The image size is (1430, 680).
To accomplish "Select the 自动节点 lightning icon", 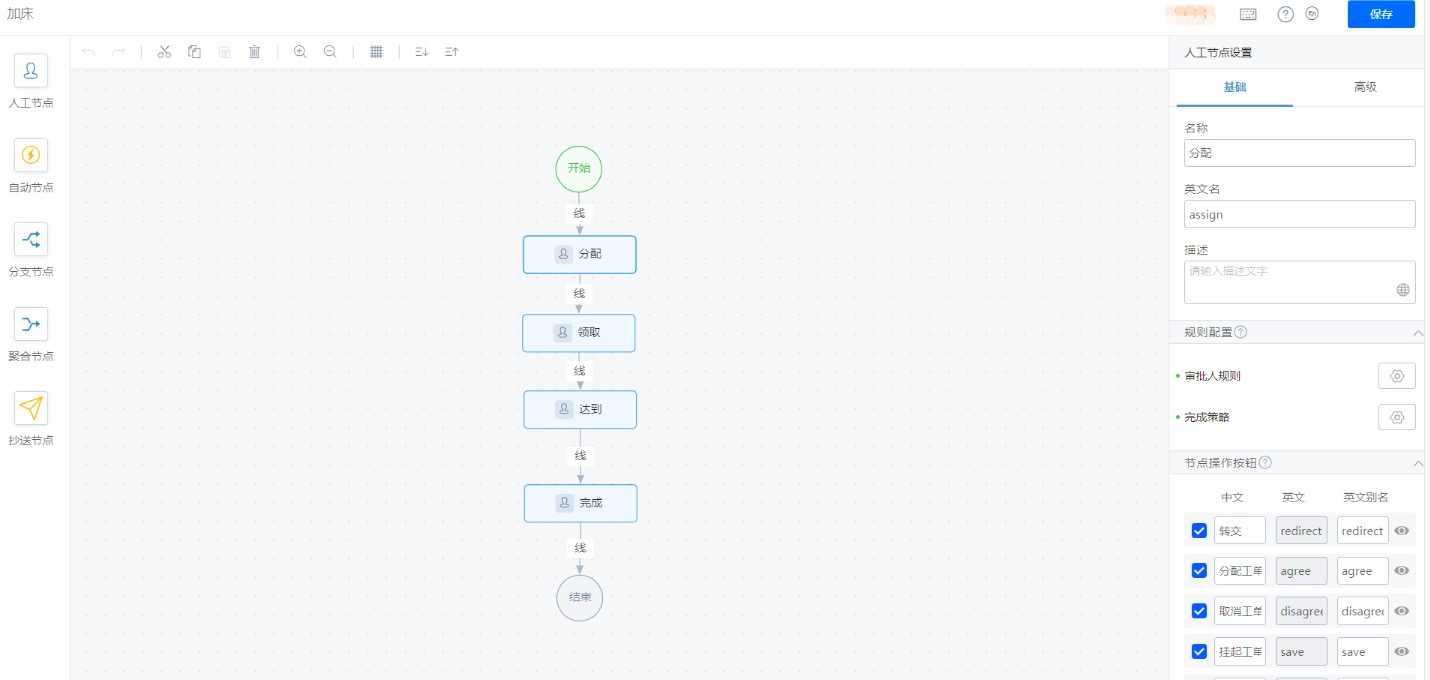I will 30,155.
